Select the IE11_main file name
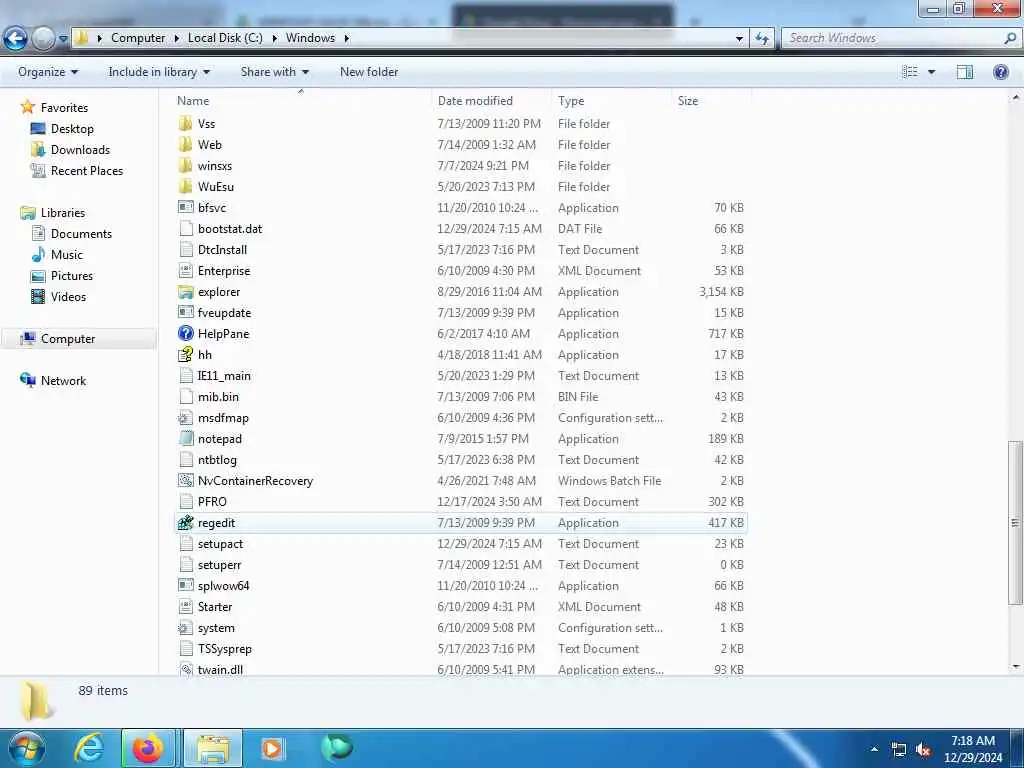 click(224, 376)
